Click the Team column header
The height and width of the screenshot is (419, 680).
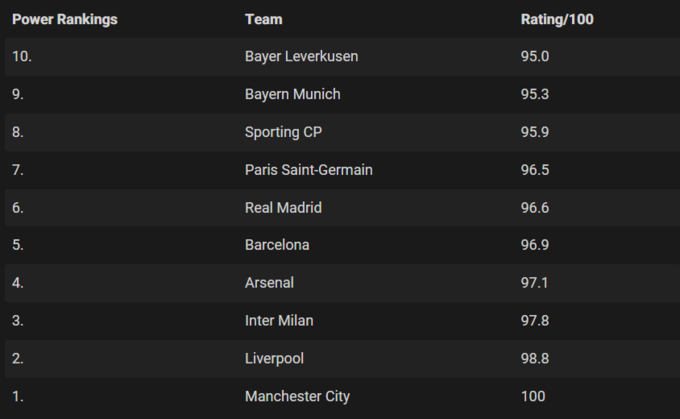[x=263, y=20]
